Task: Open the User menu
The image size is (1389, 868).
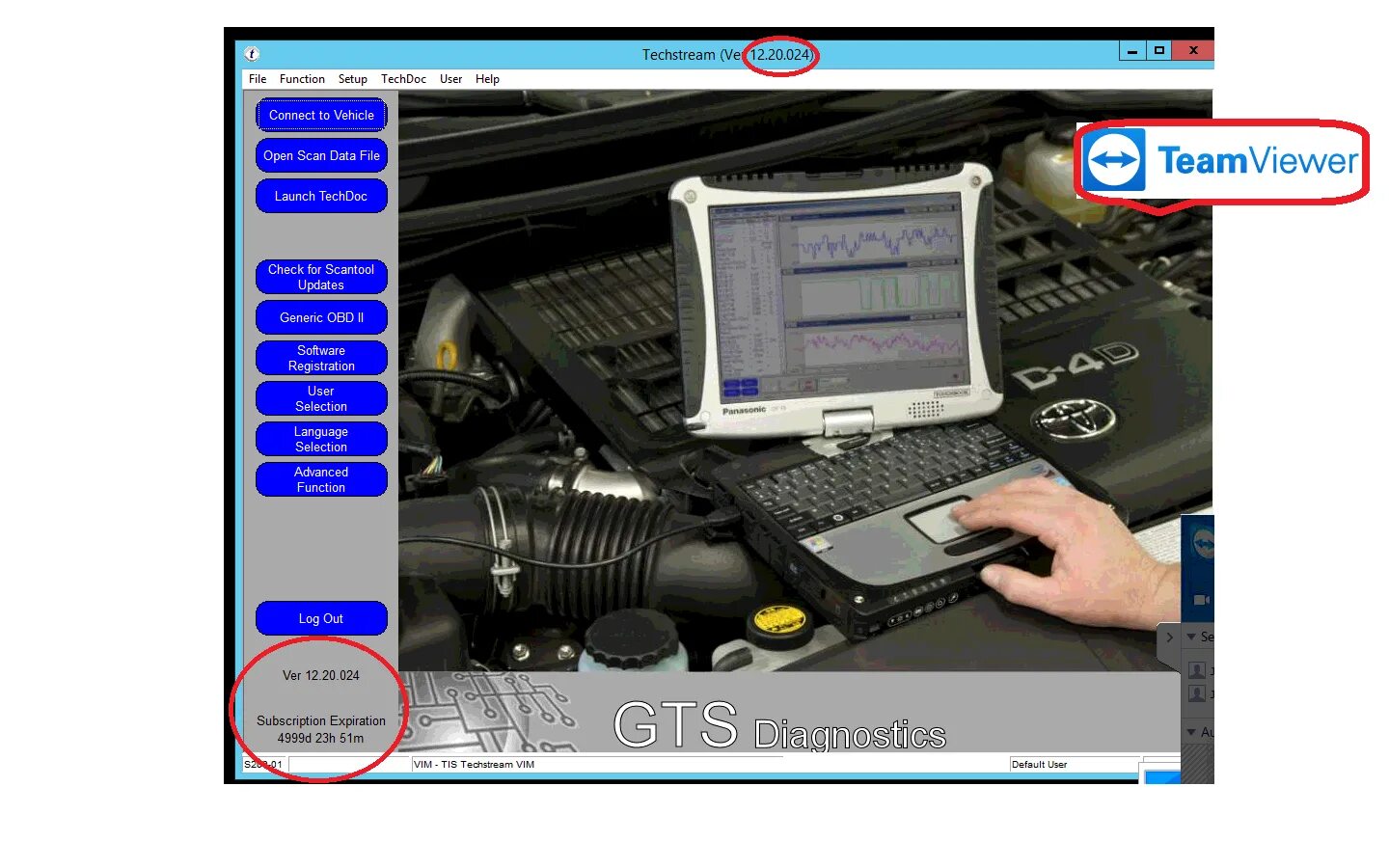Action: tap(450, 79)
